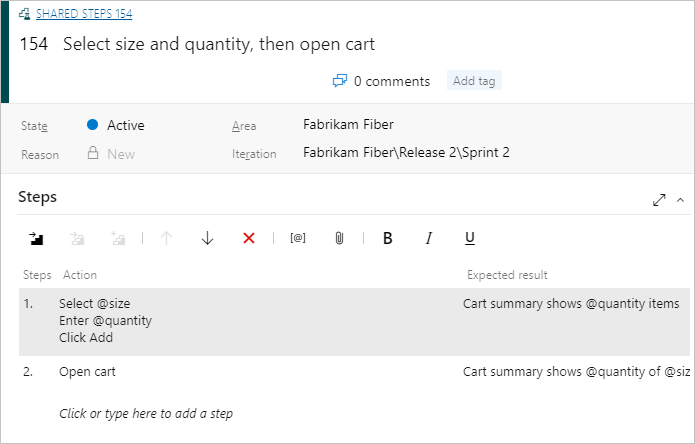This screenshot has width=695, height=444.
Task: Open the State field showing Active
Action: click(x=126, y=125)
